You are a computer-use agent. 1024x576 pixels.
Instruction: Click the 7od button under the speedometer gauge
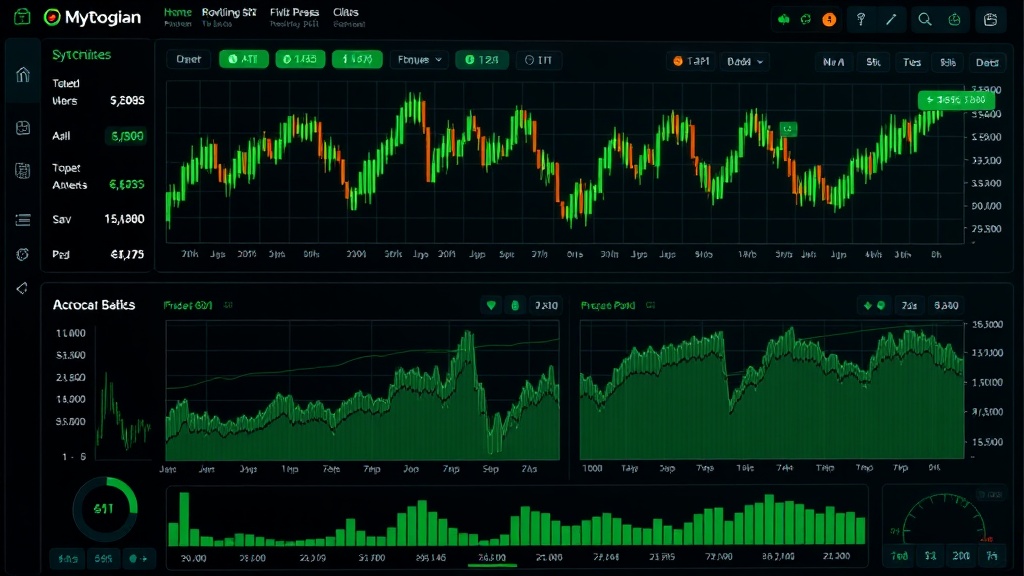point(900,556)
